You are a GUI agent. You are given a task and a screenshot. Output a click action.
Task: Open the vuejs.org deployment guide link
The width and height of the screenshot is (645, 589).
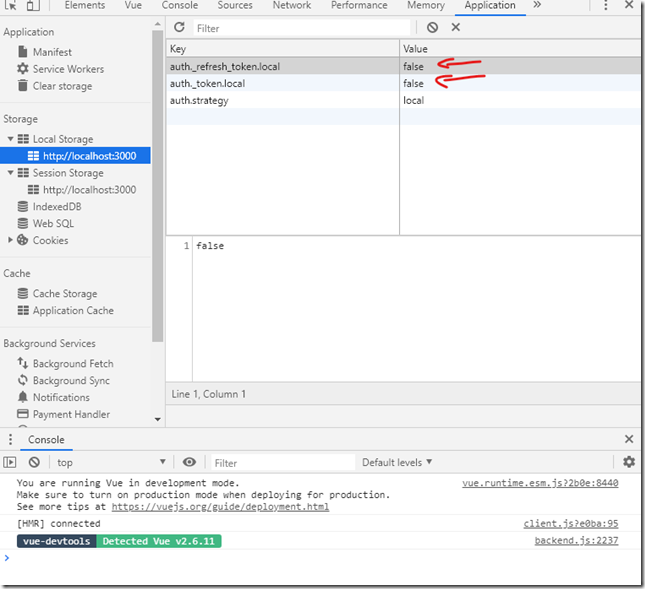pos(220,507)
